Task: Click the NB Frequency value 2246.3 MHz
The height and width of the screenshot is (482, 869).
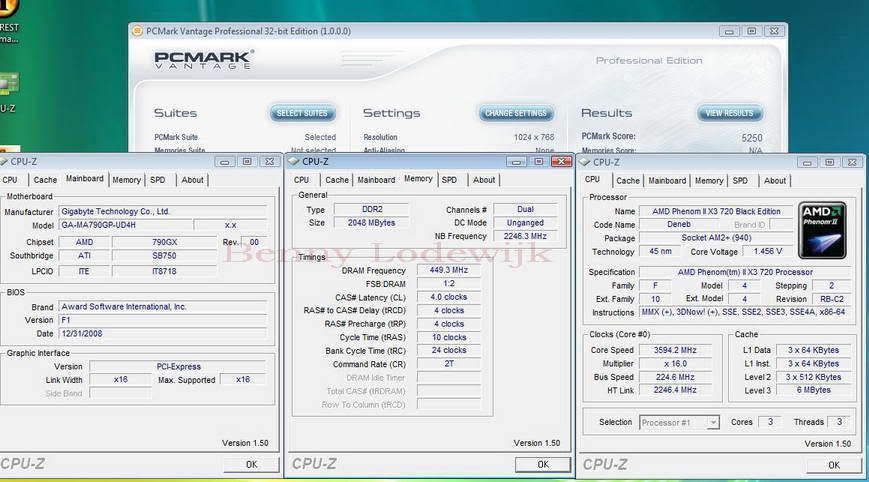Action: [525, 236]
